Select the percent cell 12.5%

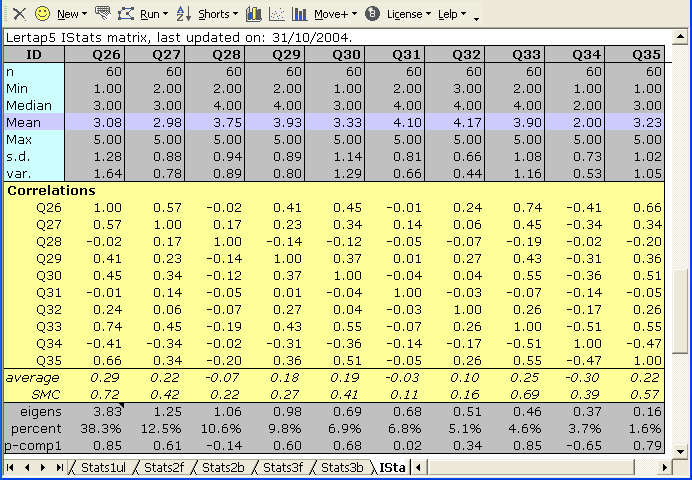155,428
